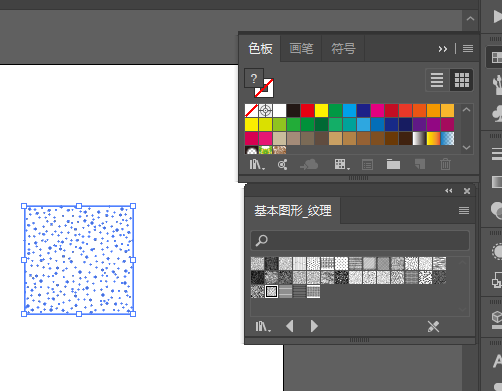The height and width of the screenshot is (391, 502).
Task: Collapse the 基本图形_纹理 panel double-arrow
Action: pyautogui.click(x=449, y=191)
